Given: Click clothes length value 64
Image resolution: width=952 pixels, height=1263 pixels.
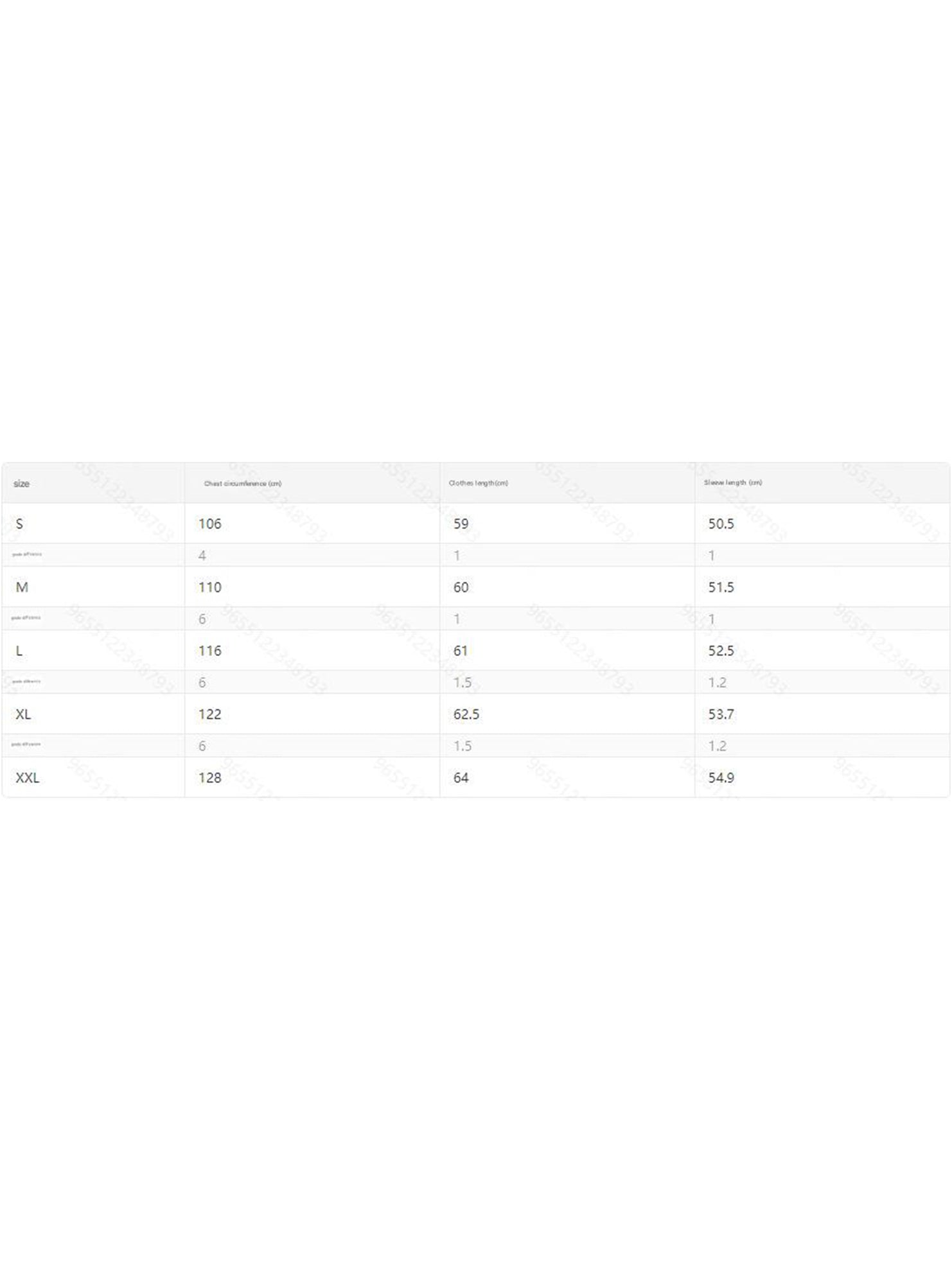Looking at the screenshot, I should coord(461,778).
